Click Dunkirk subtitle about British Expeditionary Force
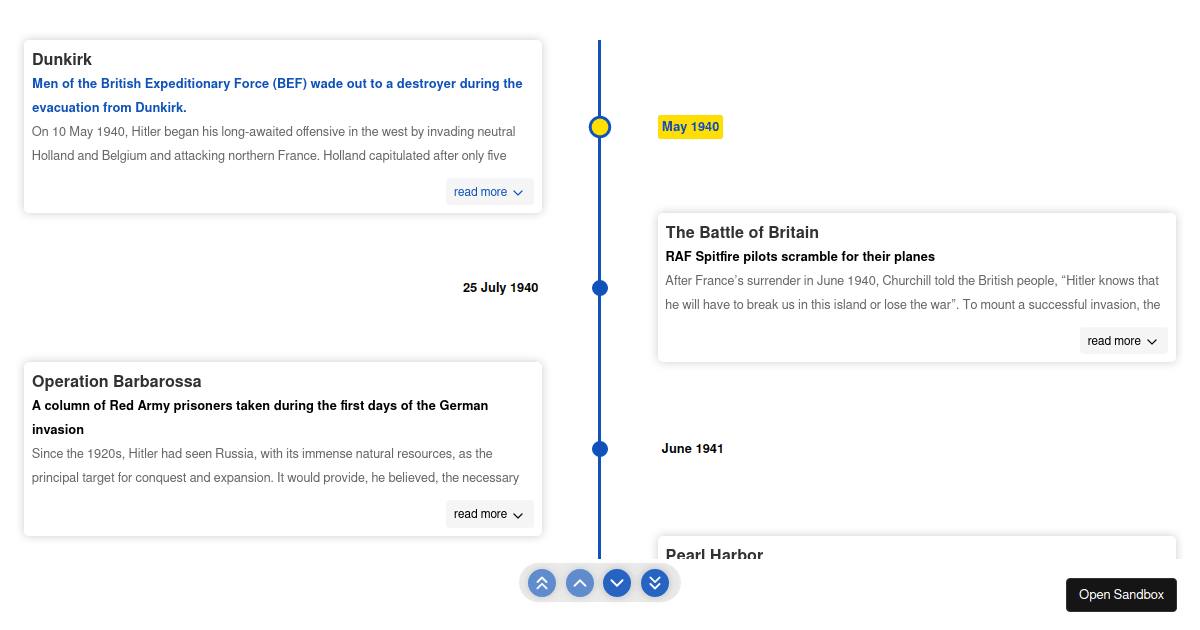 [277, 95]
